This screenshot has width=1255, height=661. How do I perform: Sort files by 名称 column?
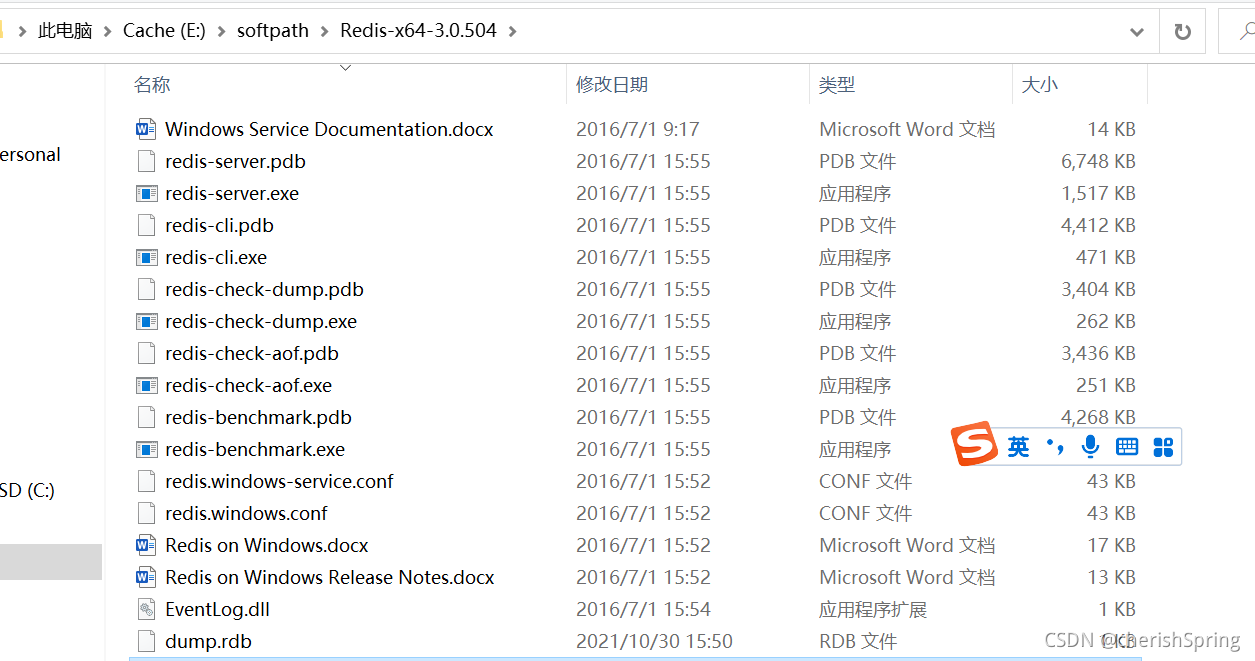[152, 85]
